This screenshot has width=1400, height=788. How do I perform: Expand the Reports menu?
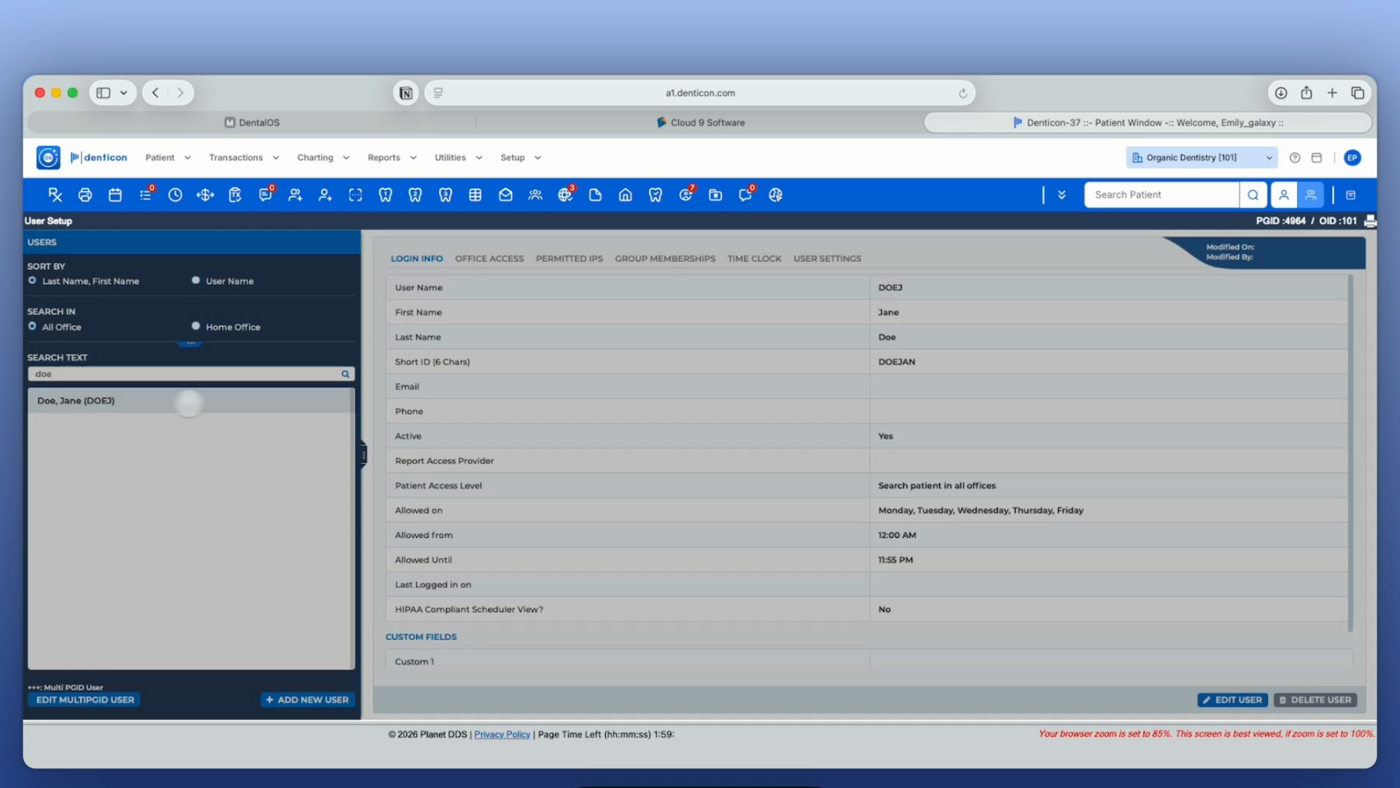point(392,158)
